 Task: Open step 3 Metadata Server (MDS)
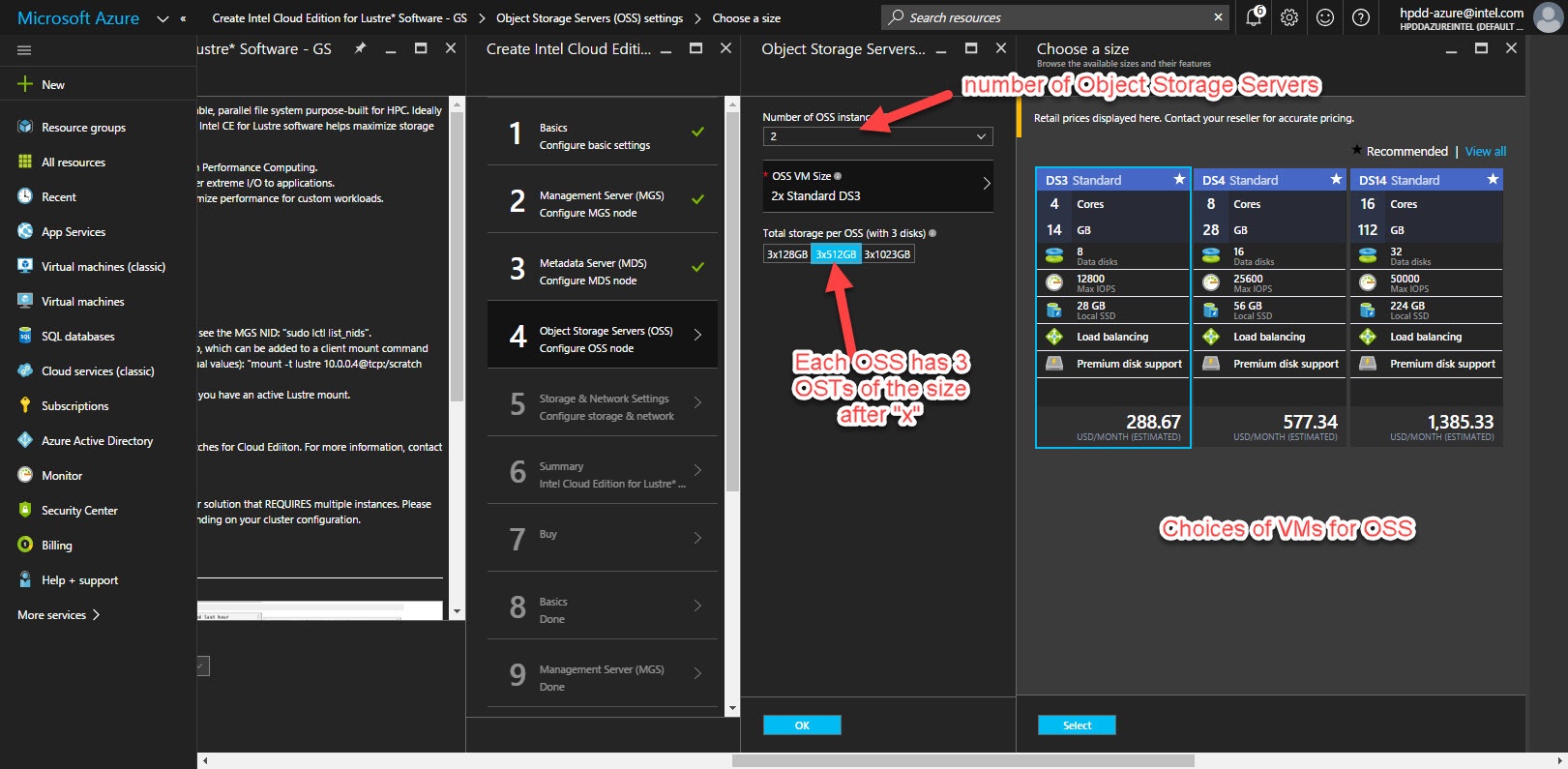point(603,267)
